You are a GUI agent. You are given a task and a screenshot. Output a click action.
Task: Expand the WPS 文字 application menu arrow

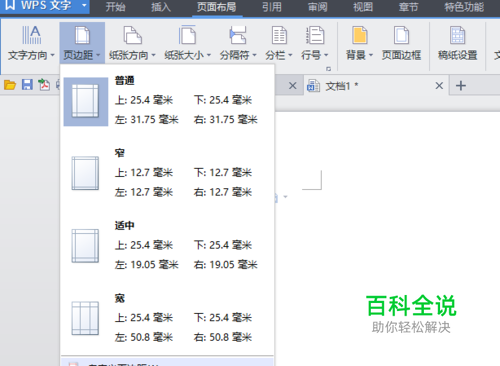click(84, 5)
